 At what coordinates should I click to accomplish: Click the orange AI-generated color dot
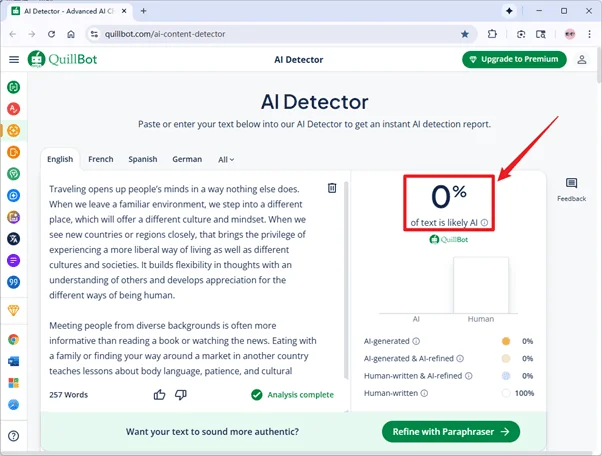coord(506,341)
